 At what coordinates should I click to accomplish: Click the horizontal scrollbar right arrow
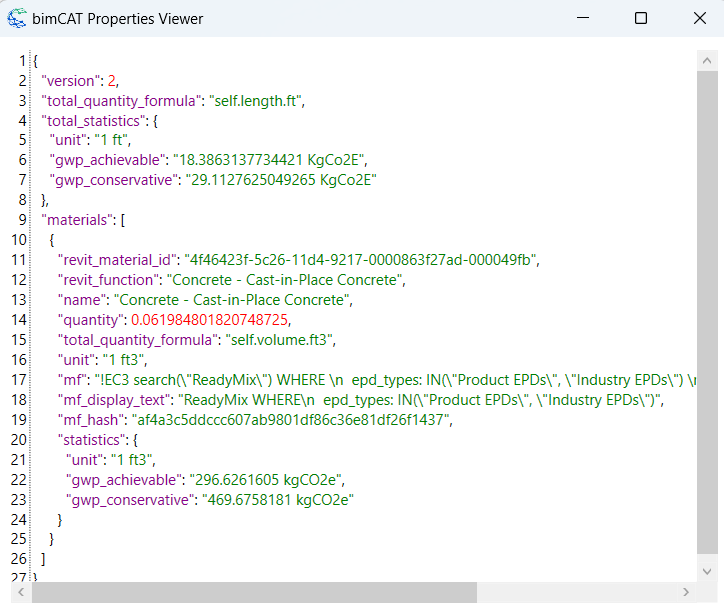pyautogui.click(x=686, y=592)
